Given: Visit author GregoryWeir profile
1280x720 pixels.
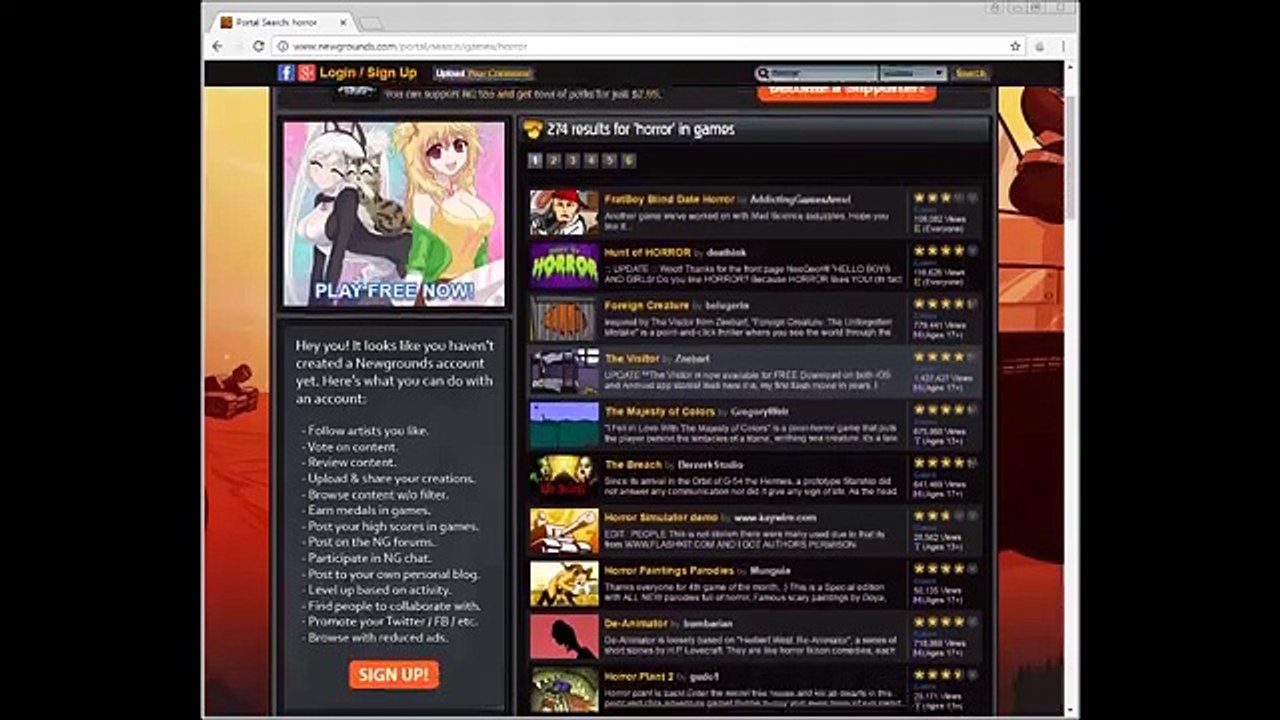Looking at the screenshot, I should pyautogui.click(x=760, y=412).
